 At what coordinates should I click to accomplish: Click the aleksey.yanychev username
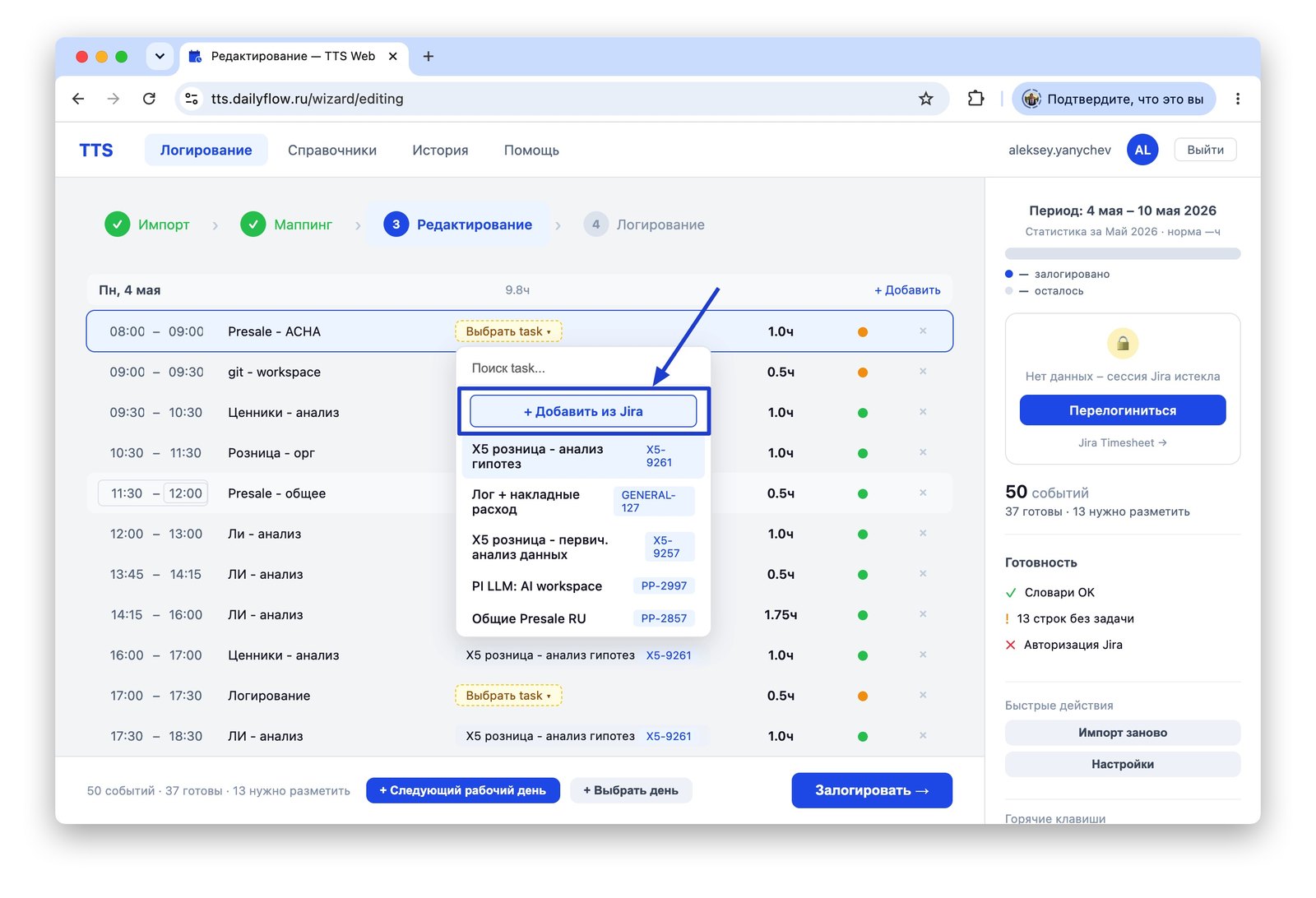pos(1059,150)
